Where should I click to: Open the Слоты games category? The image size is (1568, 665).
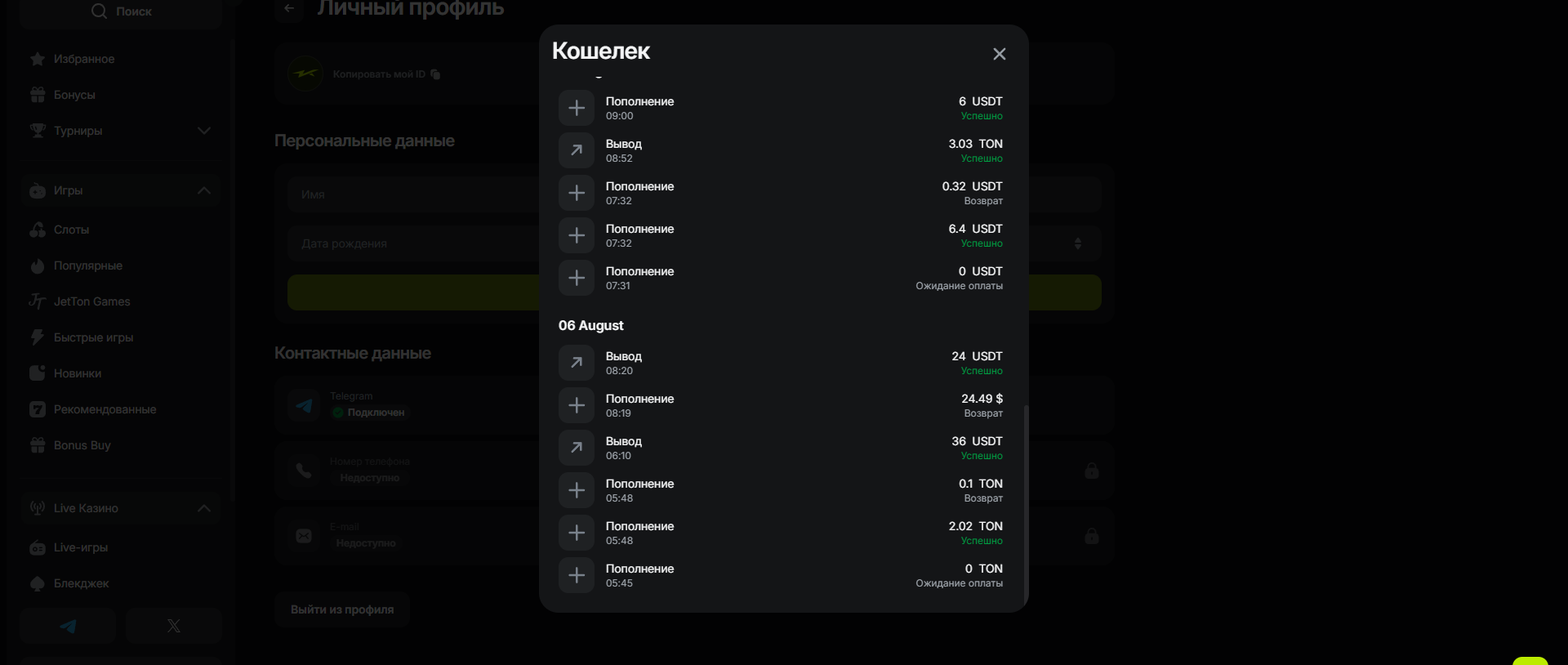(x=71, y=230)
